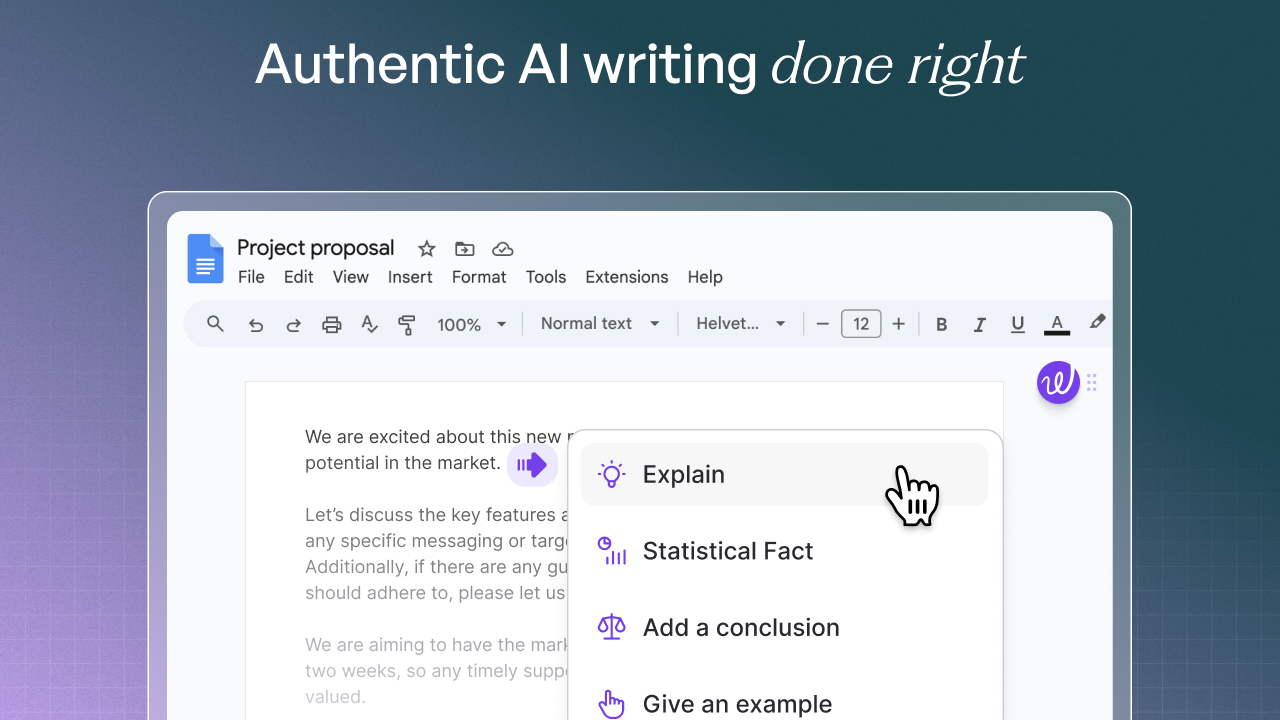Star the Project proposal document
1280x720 pixels.
tap(426, 248)
